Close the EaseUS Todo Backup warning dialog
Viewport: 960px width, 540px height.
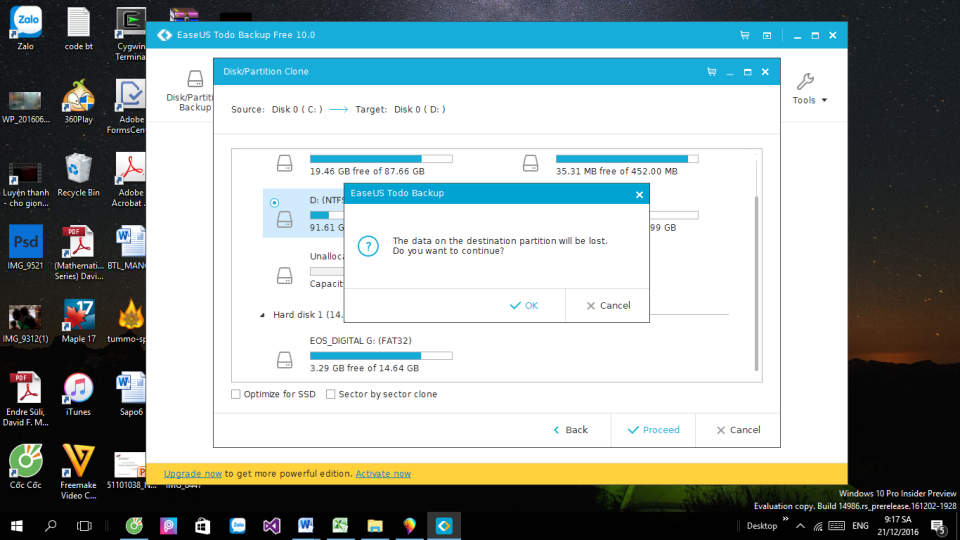pyautogui.click(x=639, y=195)
